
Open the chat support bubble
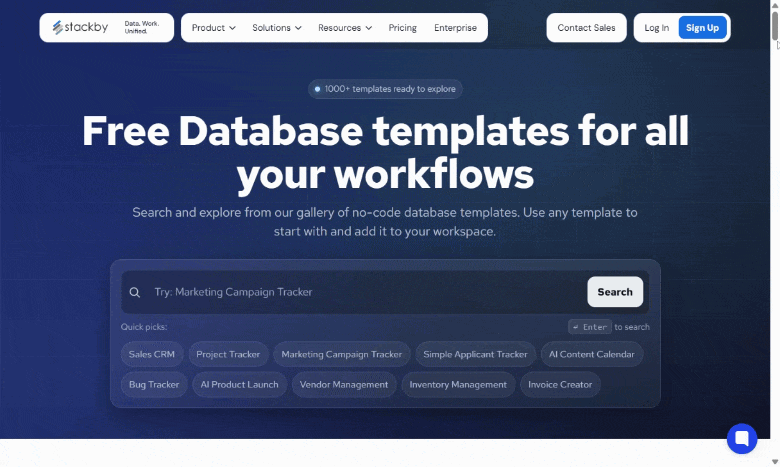(741, 439)
